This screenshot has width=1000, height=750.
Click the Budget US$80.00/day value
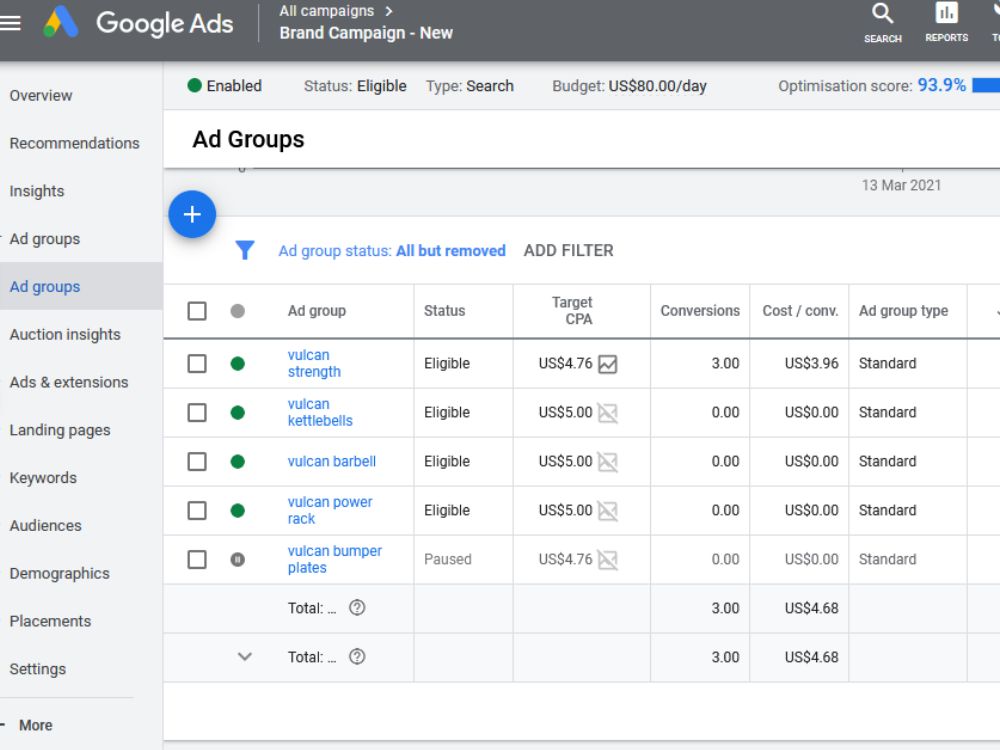point(657,86)
